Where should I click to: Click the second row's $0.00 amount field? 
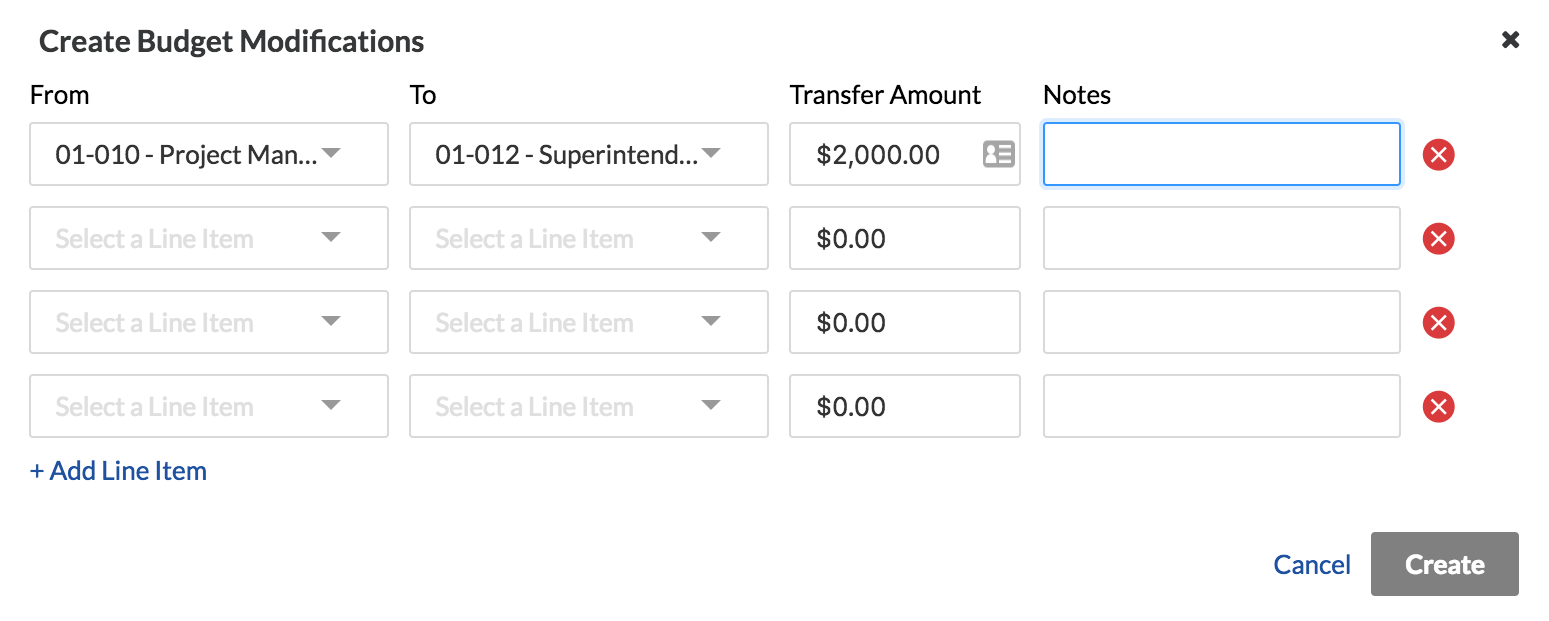point(904,238)
